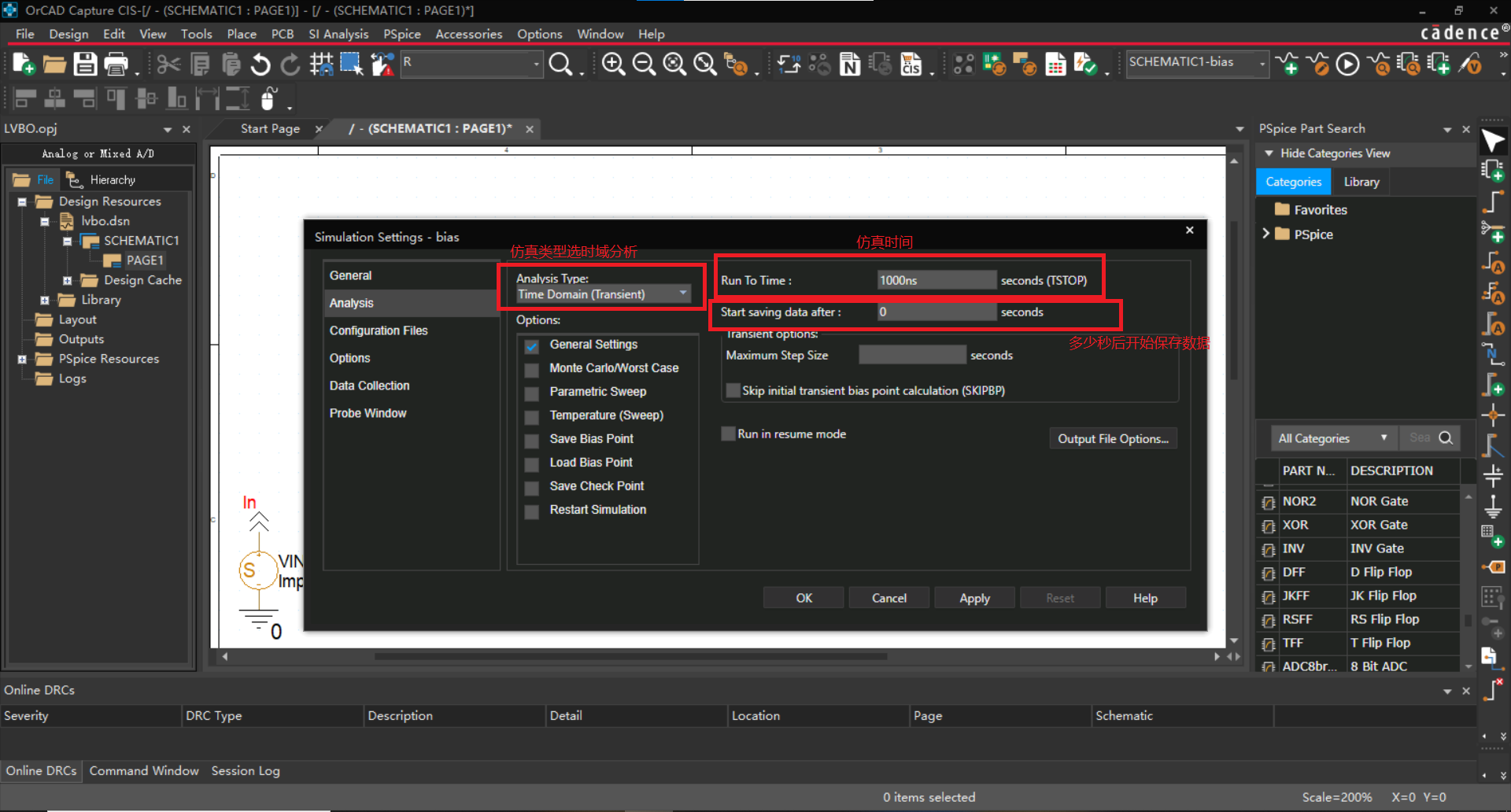
Task: Enable Monte Carlo/Worst Case option
Action: click(x=532, y=370)
